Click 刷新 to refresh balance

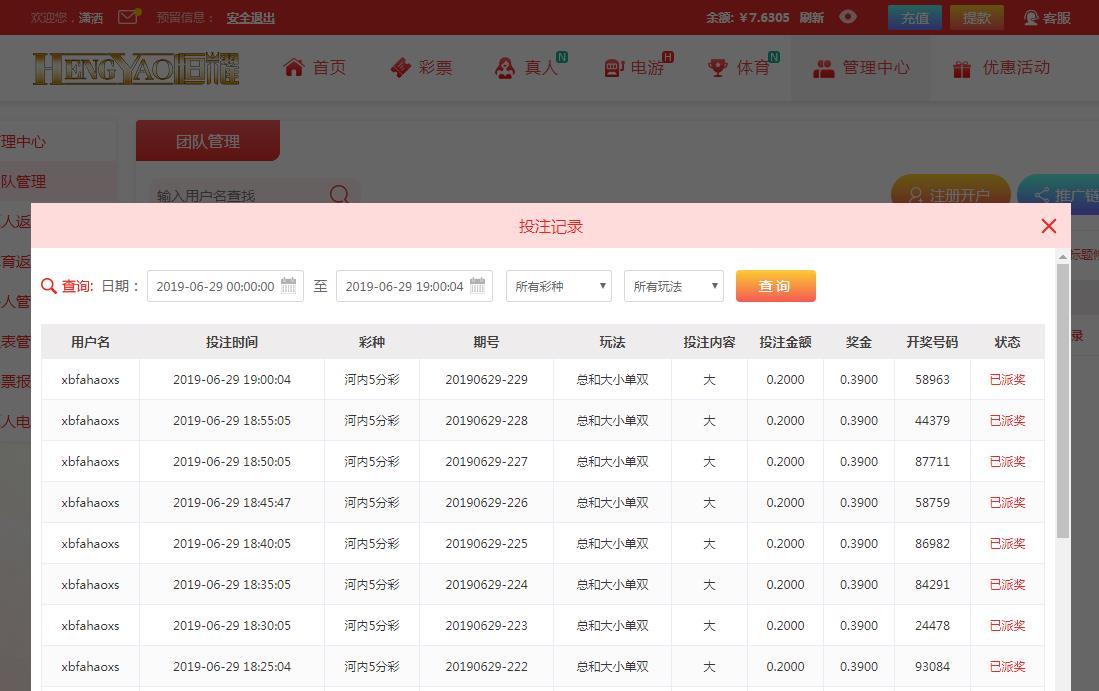click(x=812, y=18)
